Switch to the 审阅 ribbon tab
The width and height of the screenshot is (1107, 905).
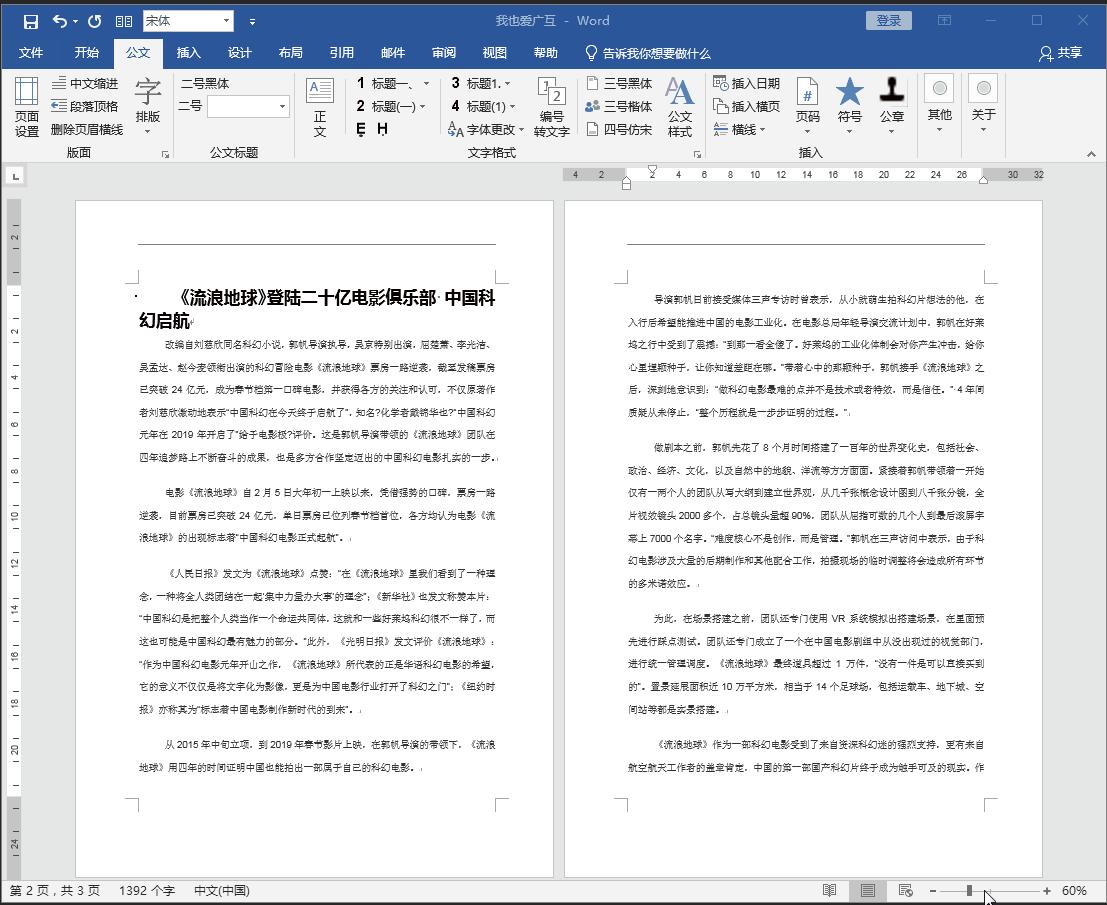(x=443, y=53)
